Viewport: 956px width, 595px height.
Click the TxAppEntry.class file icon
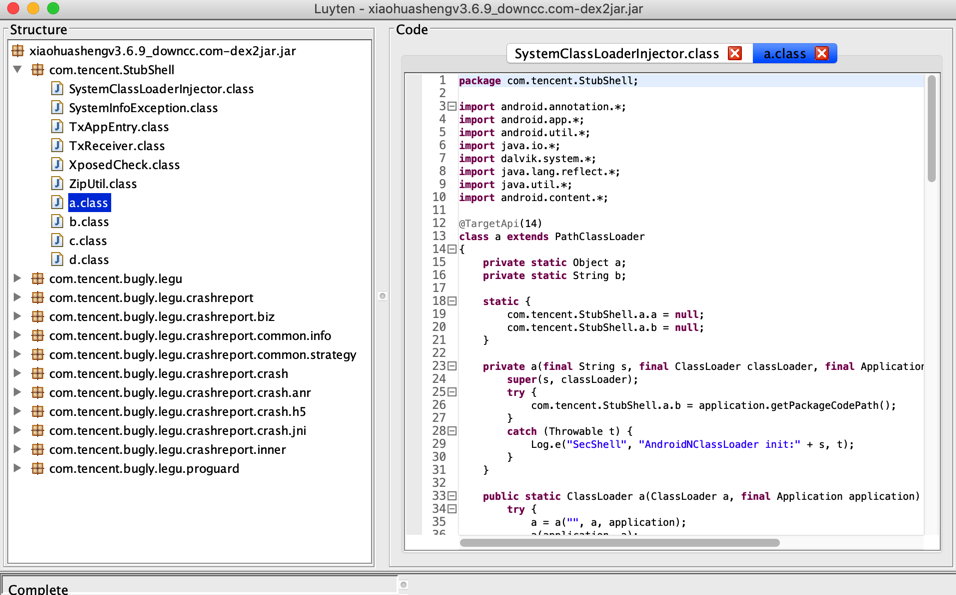click(x=57, y=127)
